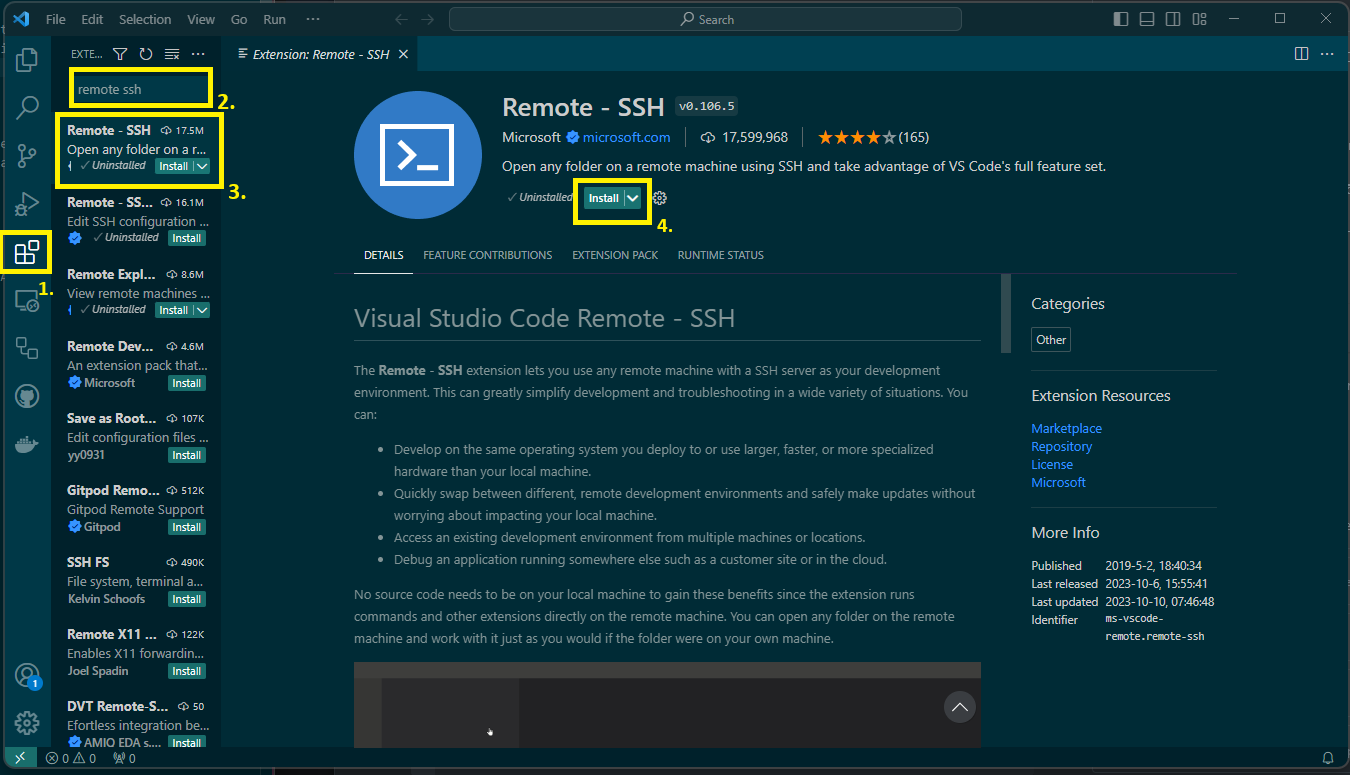The image size is (1350, 775).
Task: Switch to the Feature Contributions tab
Action: (x=487, y=255)
